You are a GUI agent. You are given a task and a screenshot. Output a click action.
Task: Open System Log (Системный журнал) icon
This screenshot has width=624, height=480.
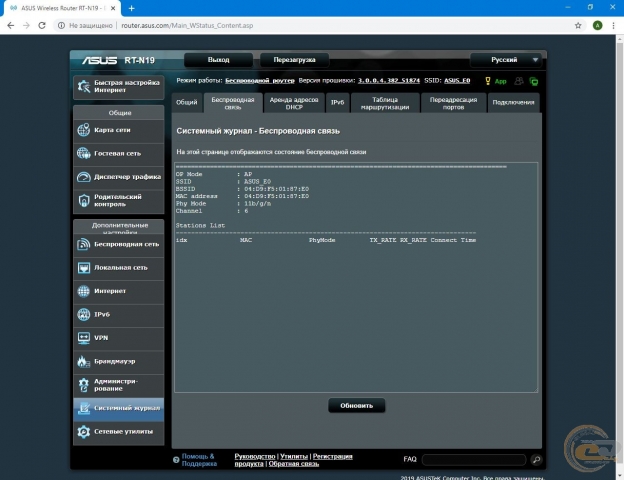pyautogui.click(x=84, y=408)
